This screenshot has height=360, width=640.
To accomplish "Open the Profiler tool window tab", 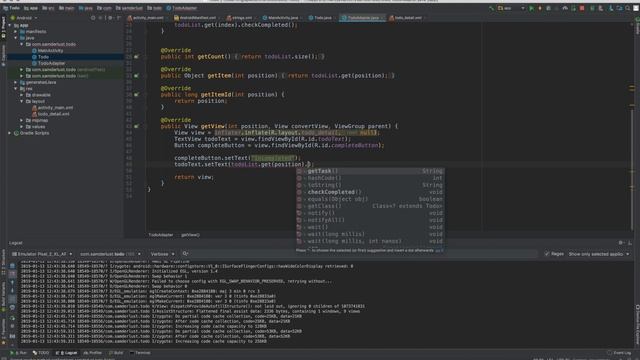I will pyautogui.click(x=92, y=353).
